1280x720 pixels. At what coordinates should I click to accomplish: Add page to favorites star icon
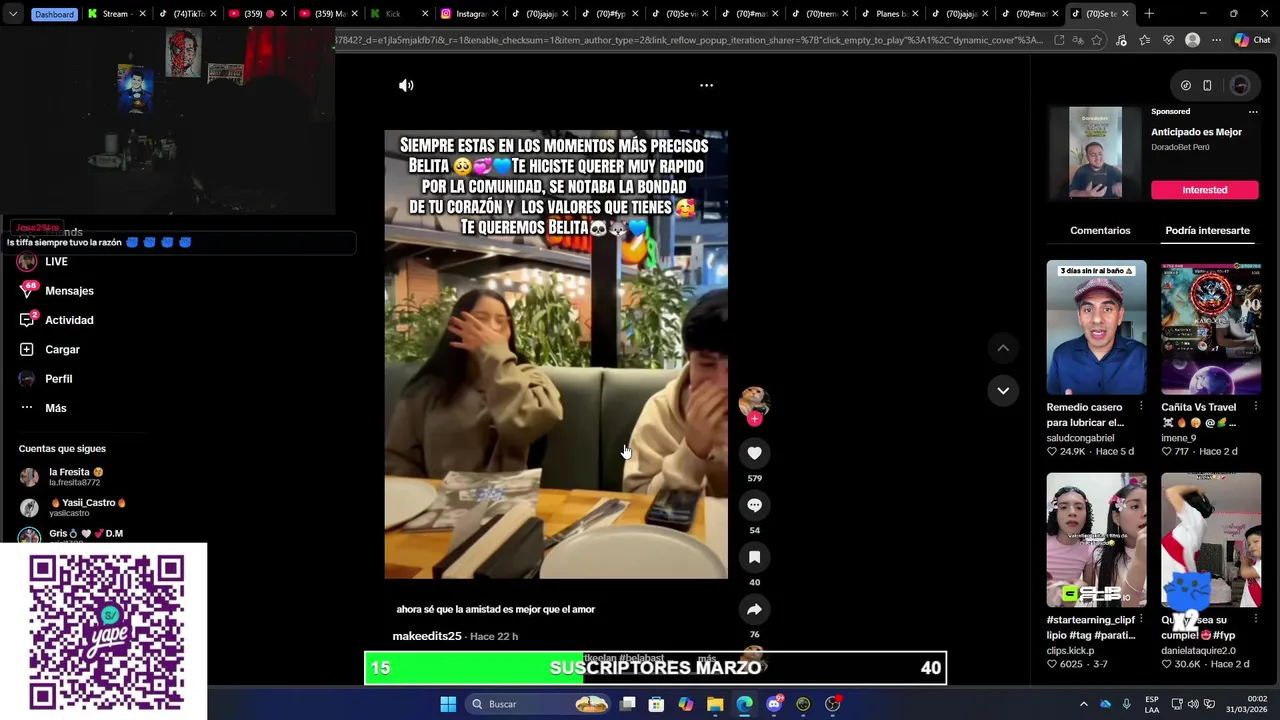[x=1097, y=40]
